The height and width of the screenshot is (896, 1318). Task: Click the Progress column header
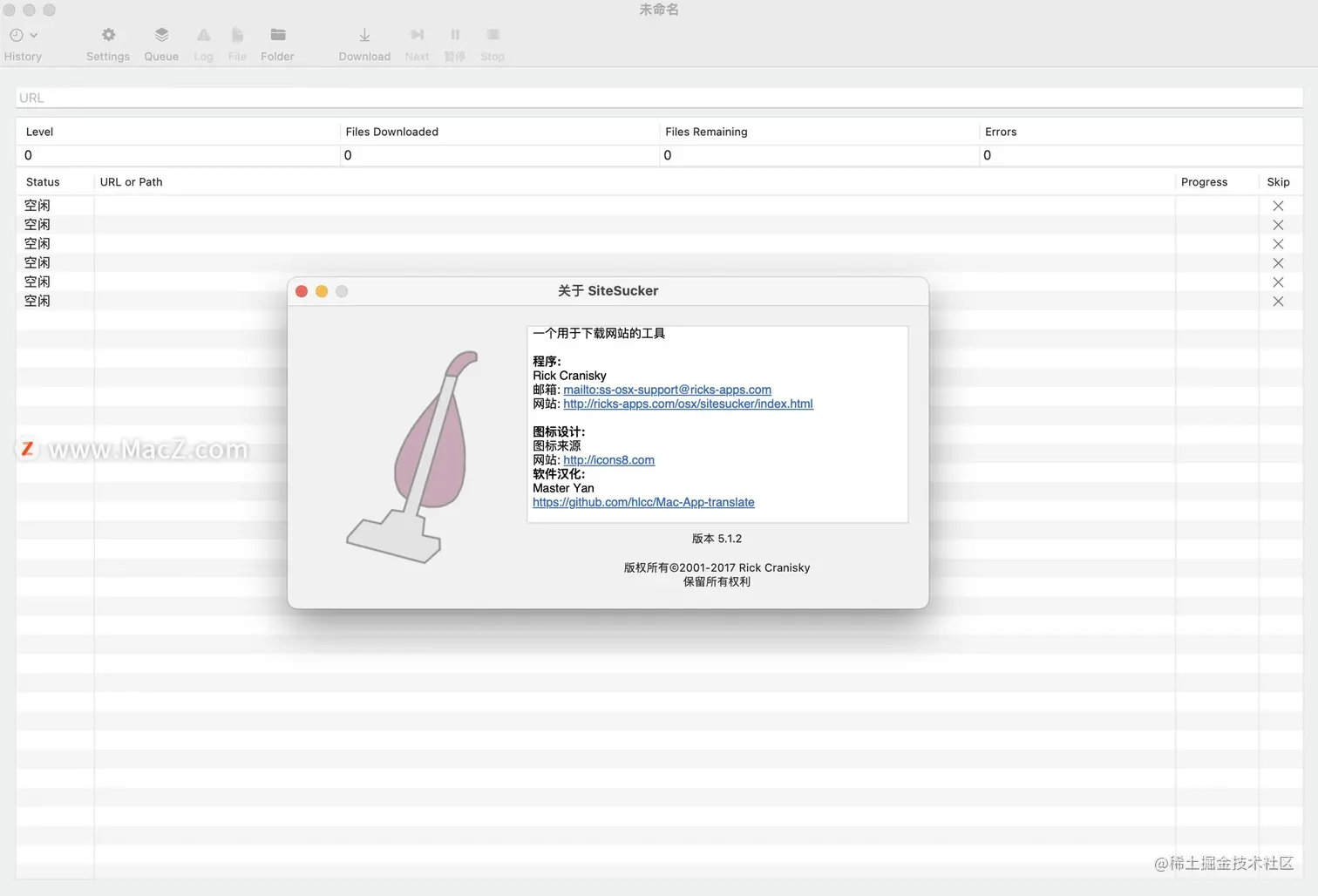tap(1204, 182)
